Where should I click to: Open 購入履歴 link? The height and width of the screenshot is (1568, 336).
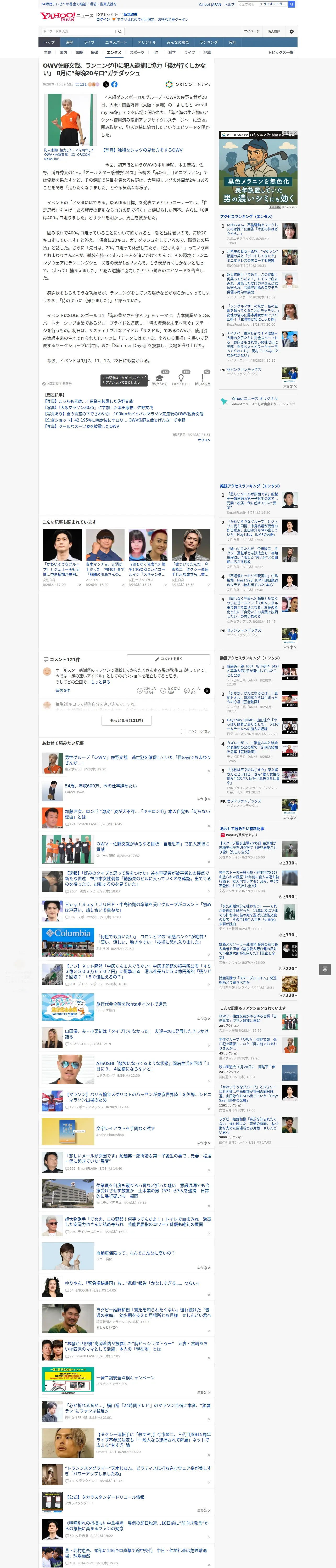[x=274, y=32]
